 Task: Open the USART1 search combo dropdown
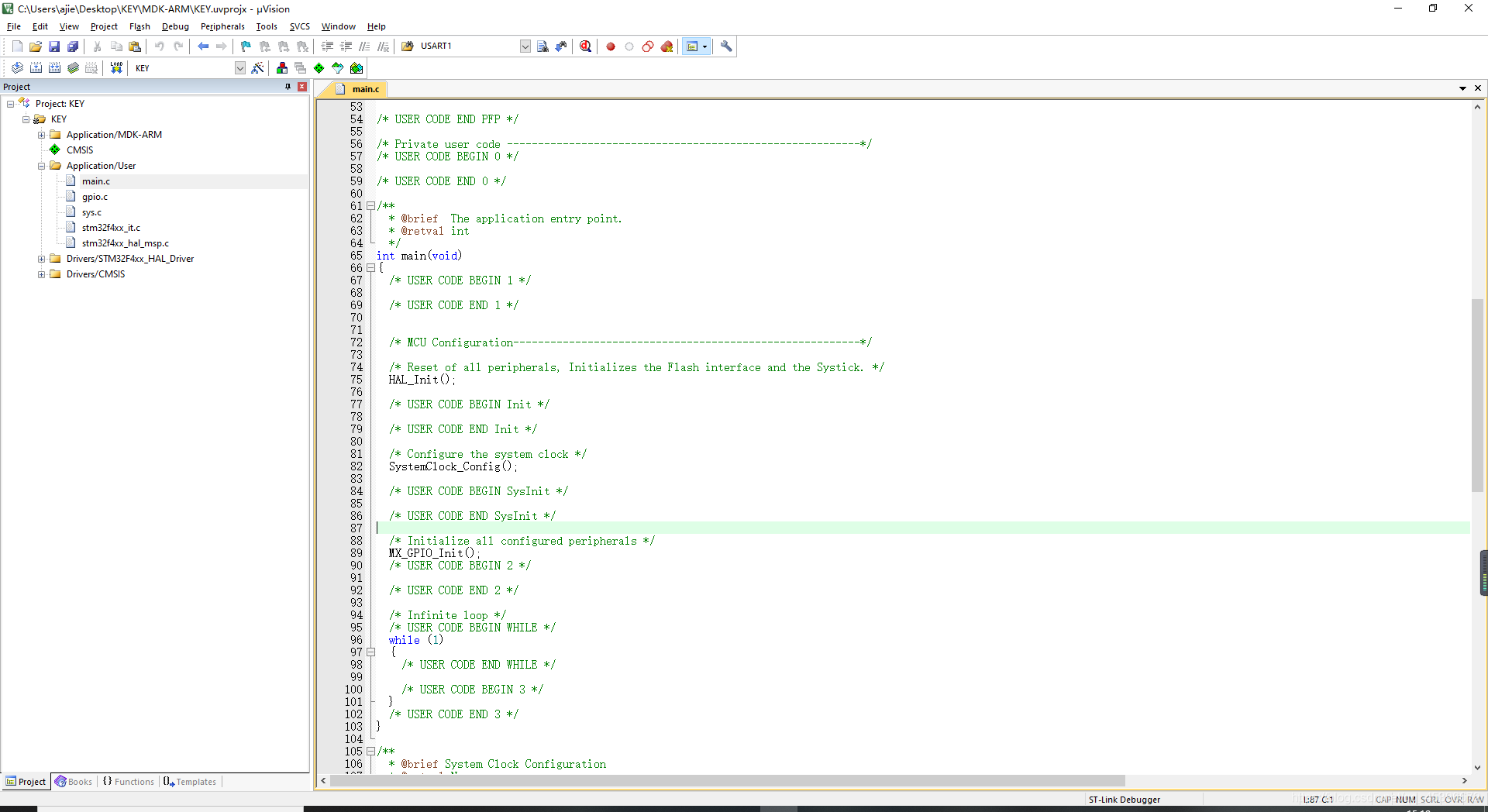[x=525, y=46]
